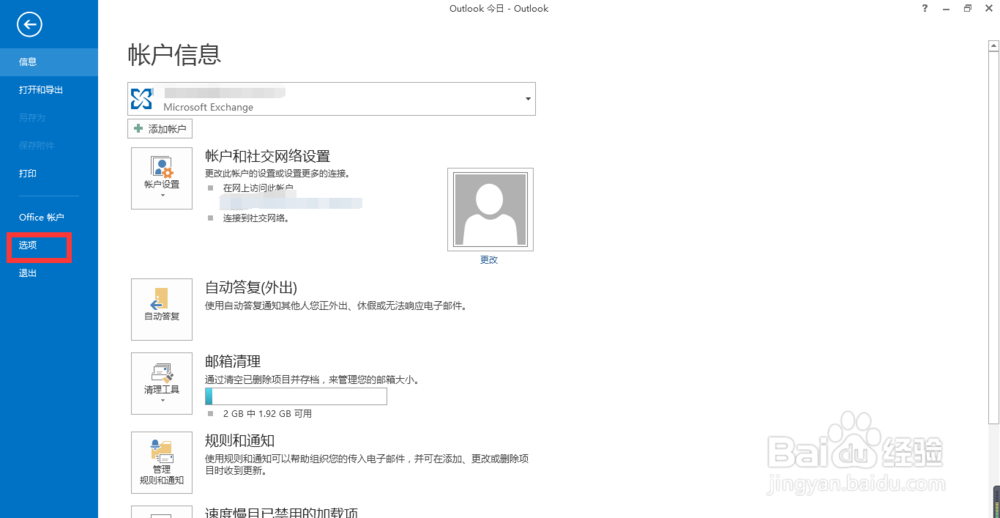Click 规则和通知 heading

coord(240,441)
